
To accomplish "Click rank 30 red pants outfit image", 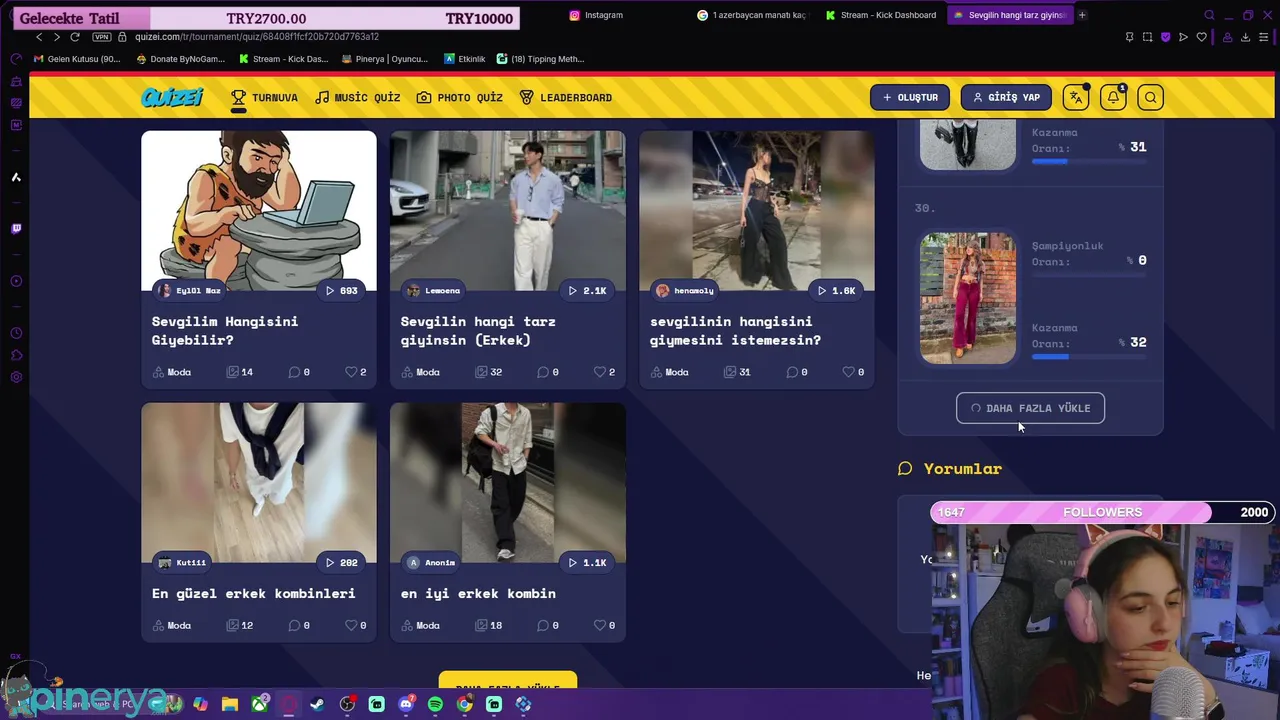I will [x=968, y=298].
